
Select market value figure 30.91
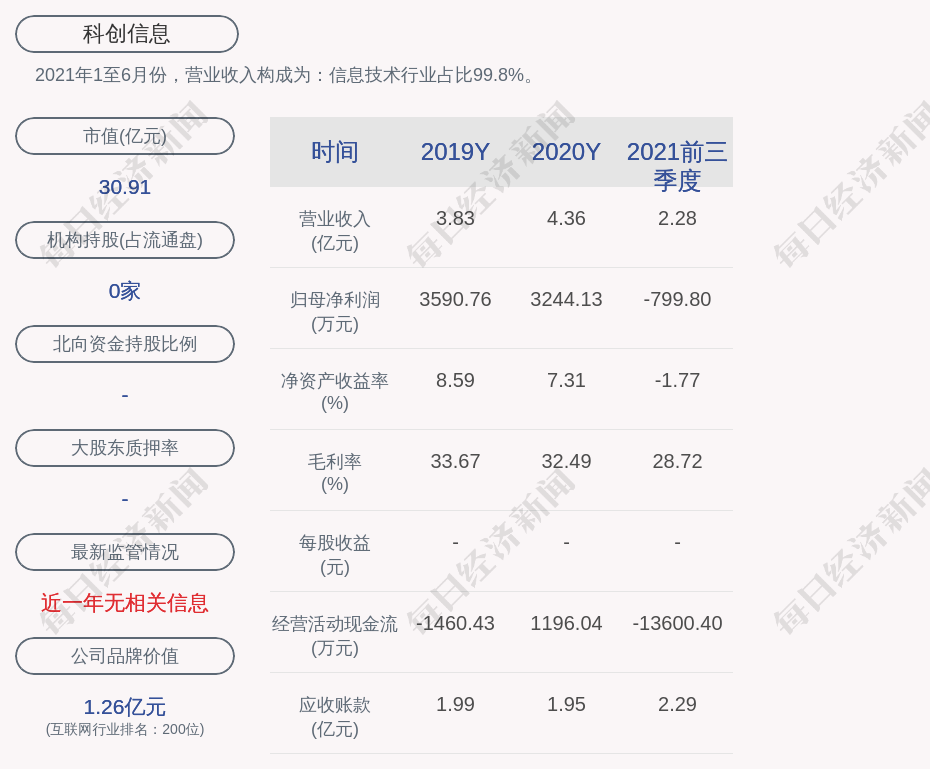(x=125, y=187)
